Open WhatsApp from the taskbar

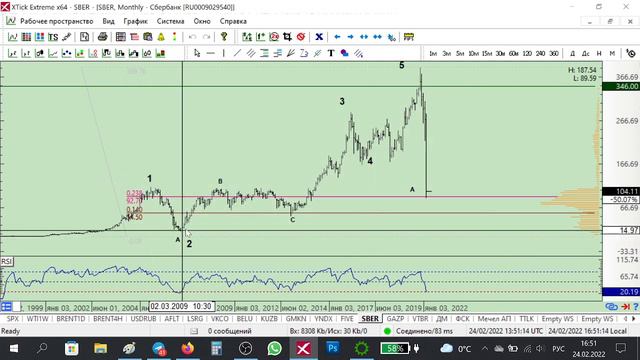(274, 348)
